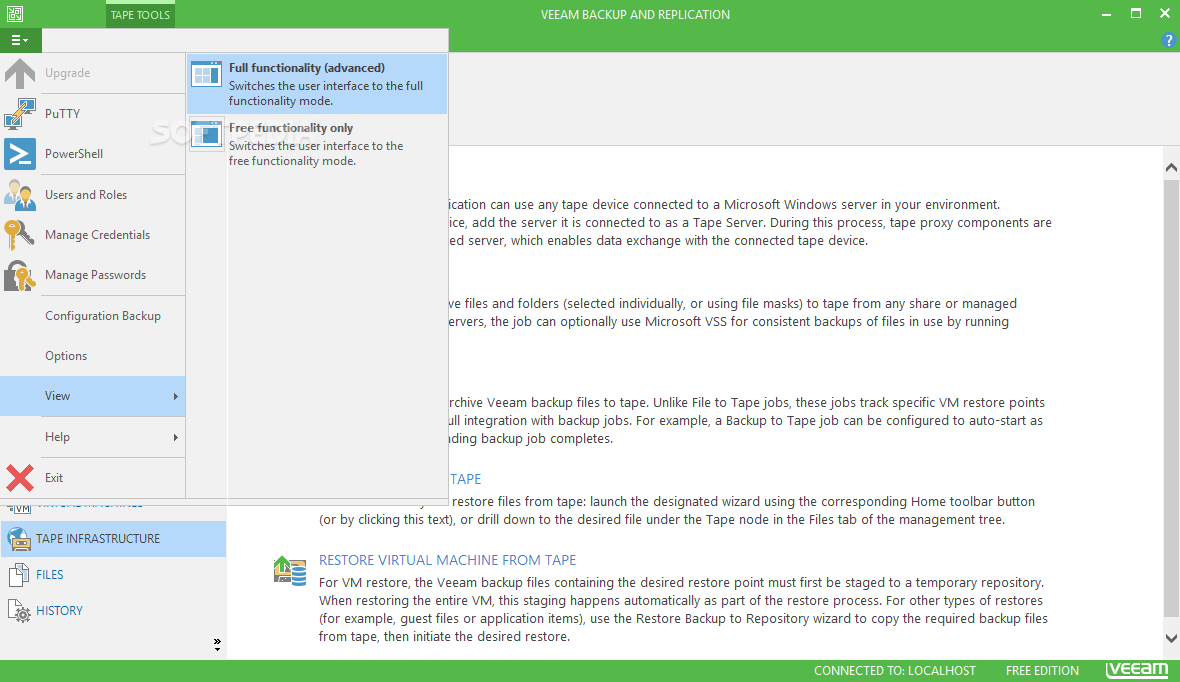
Task: Click the restore VM from tape icon
Action: pyautogui.click(x=290, y=571)
